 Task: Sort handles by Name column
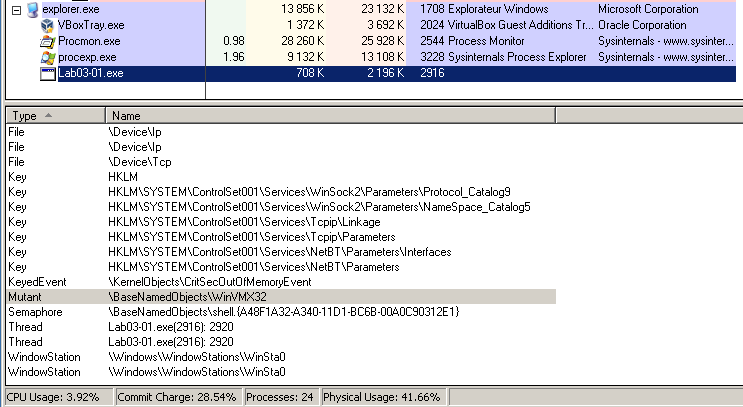300,116
